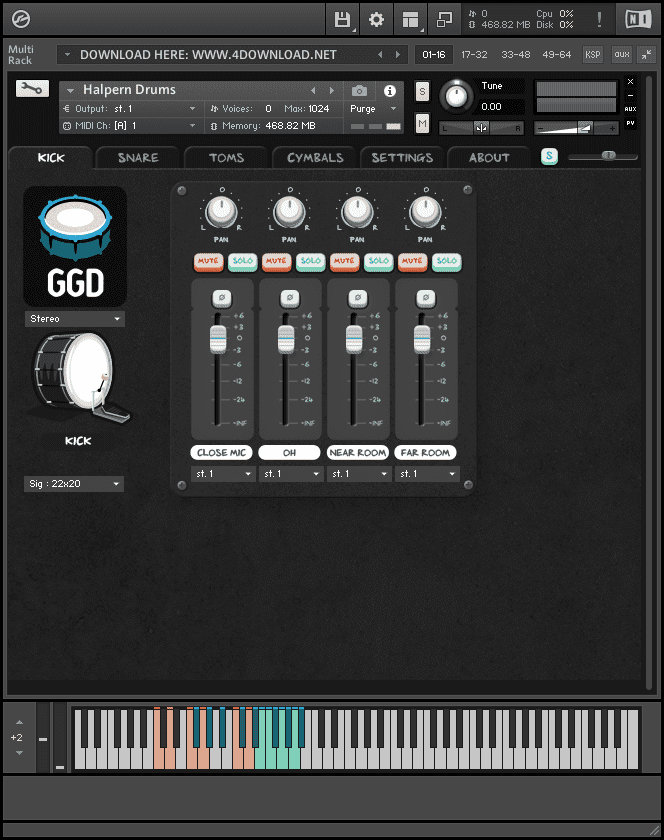Click the rack minimize arrows icon
Image resolution: width=664 pixels, height=840 pixels.
646,54
